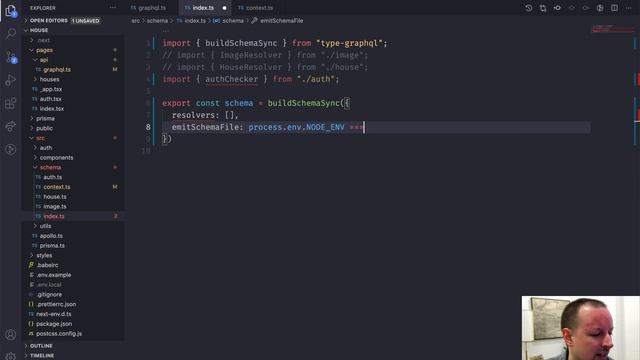The height and width of the screenshot is (360, 640).
Task: Expand the components folder
Action: (x=56, y=158)
